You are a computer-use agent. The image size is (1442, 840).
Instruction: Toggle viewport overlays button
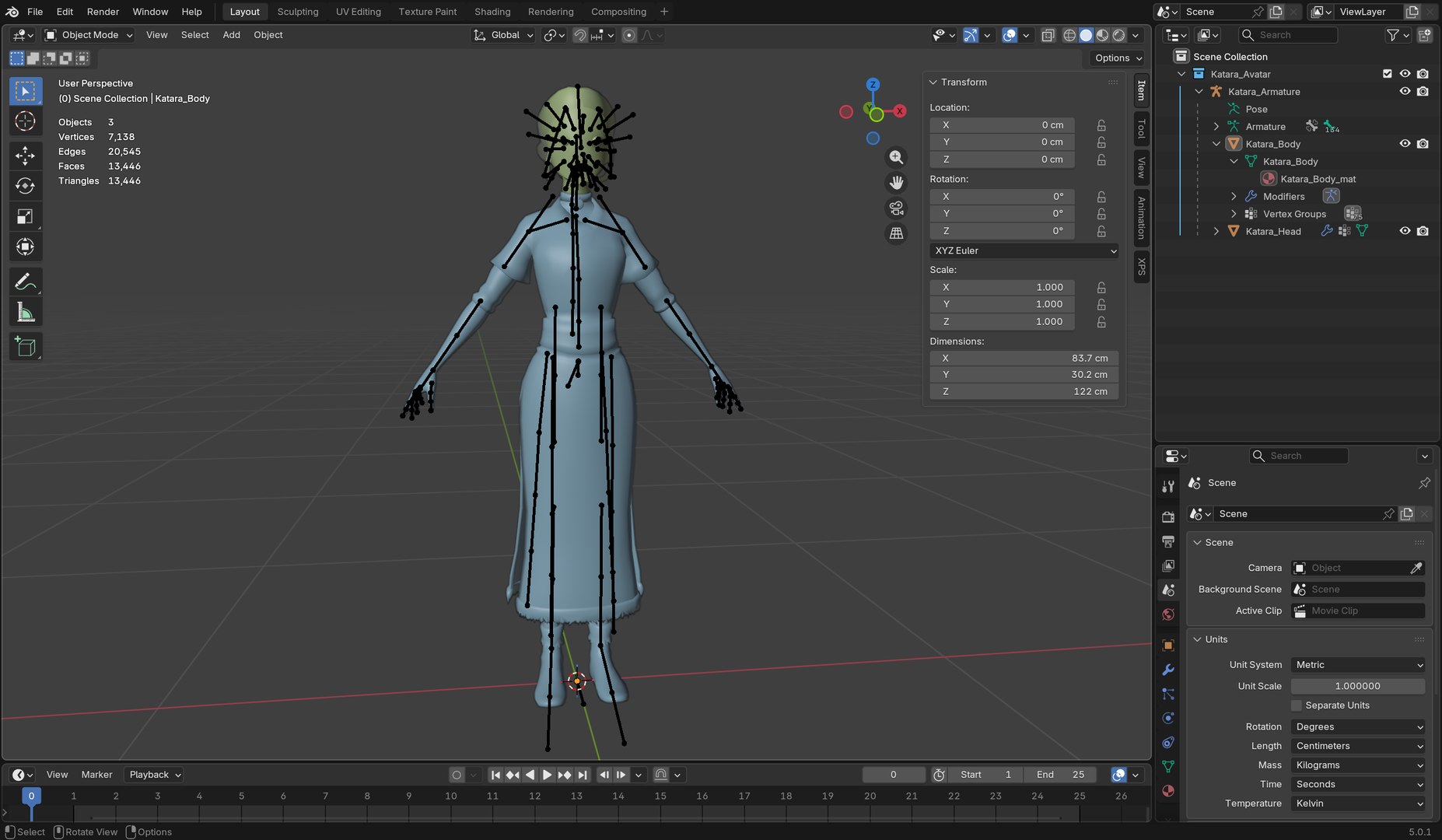(x=1010, y=35)
